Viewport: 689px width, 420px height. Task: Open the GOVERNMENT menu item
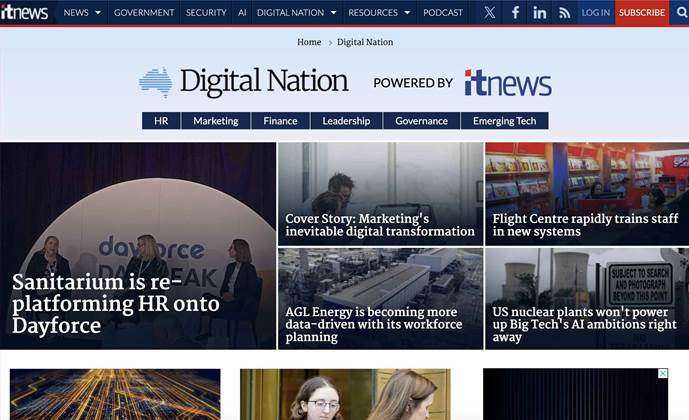[144, 13]
